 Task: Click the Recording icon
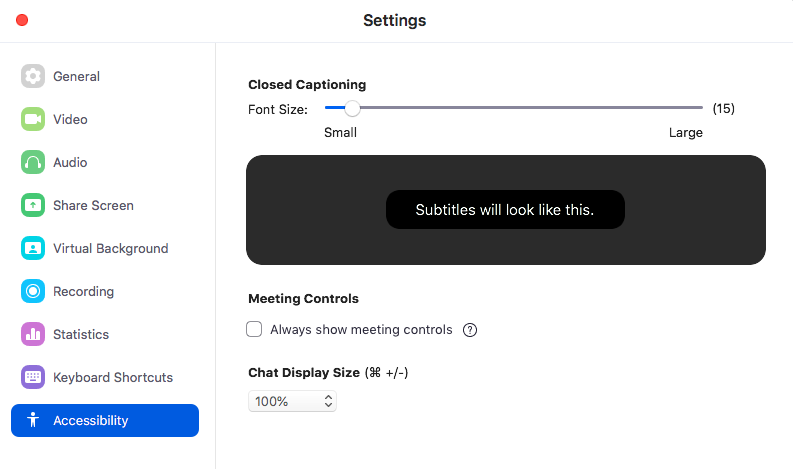[33, 292]
